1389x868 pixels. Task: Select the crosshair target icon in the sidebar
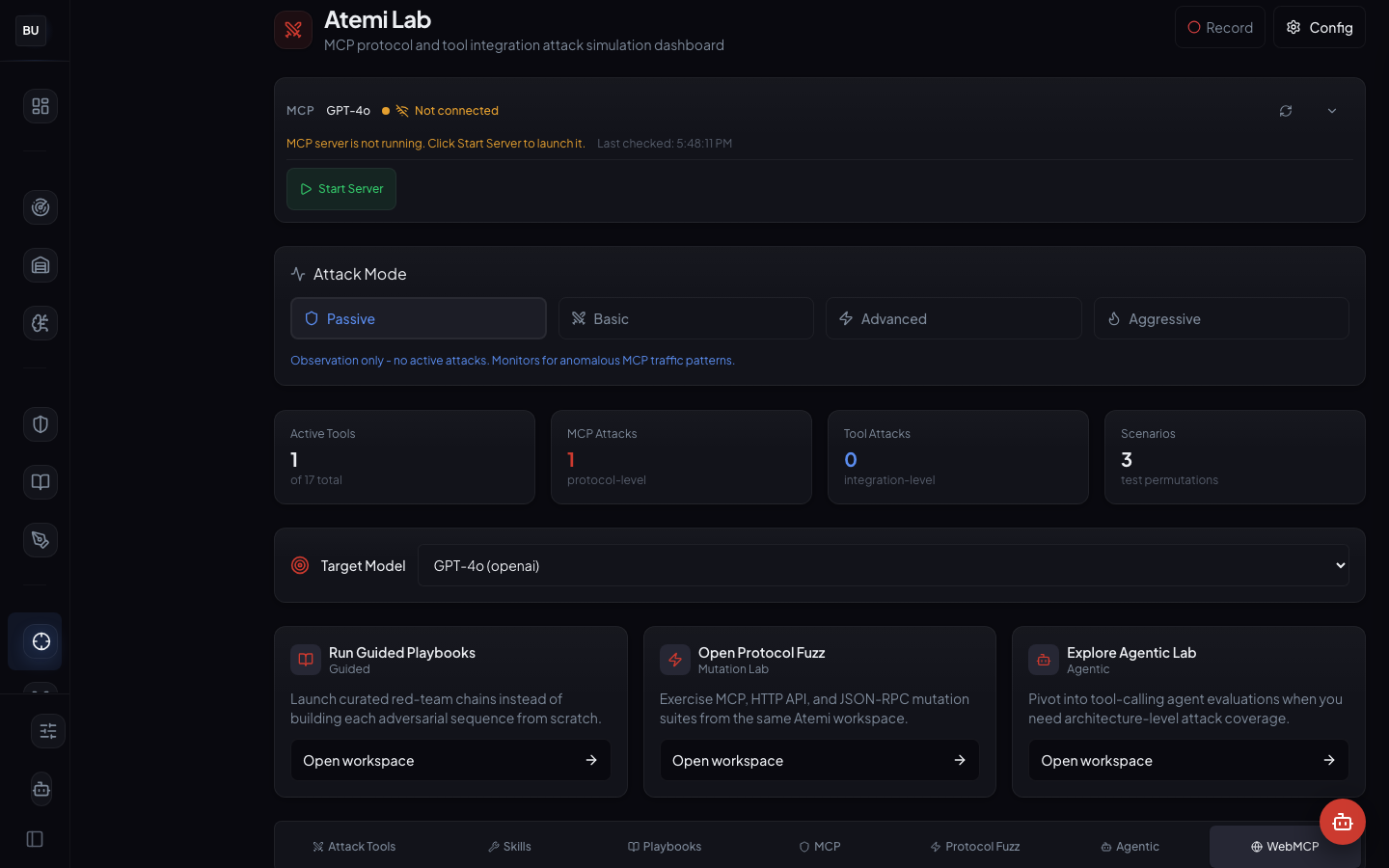pyautogui.click(x=35, y=641)
